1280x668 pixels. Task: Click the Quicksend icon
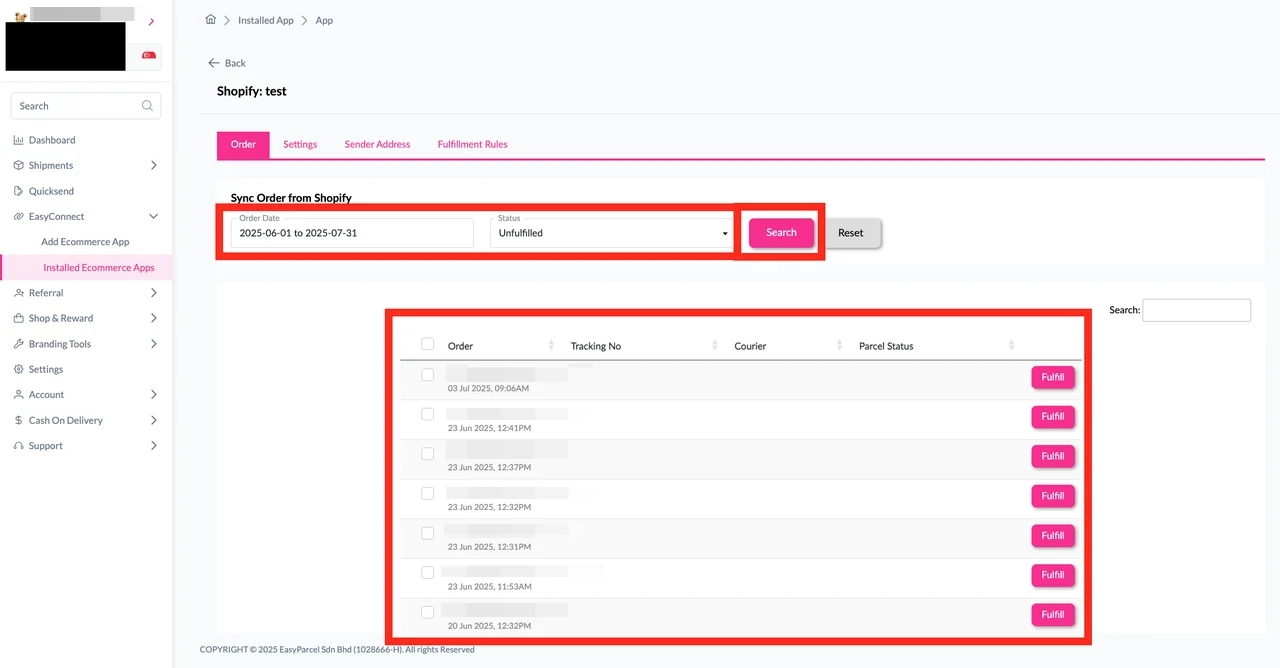click(x=20, y=191)
